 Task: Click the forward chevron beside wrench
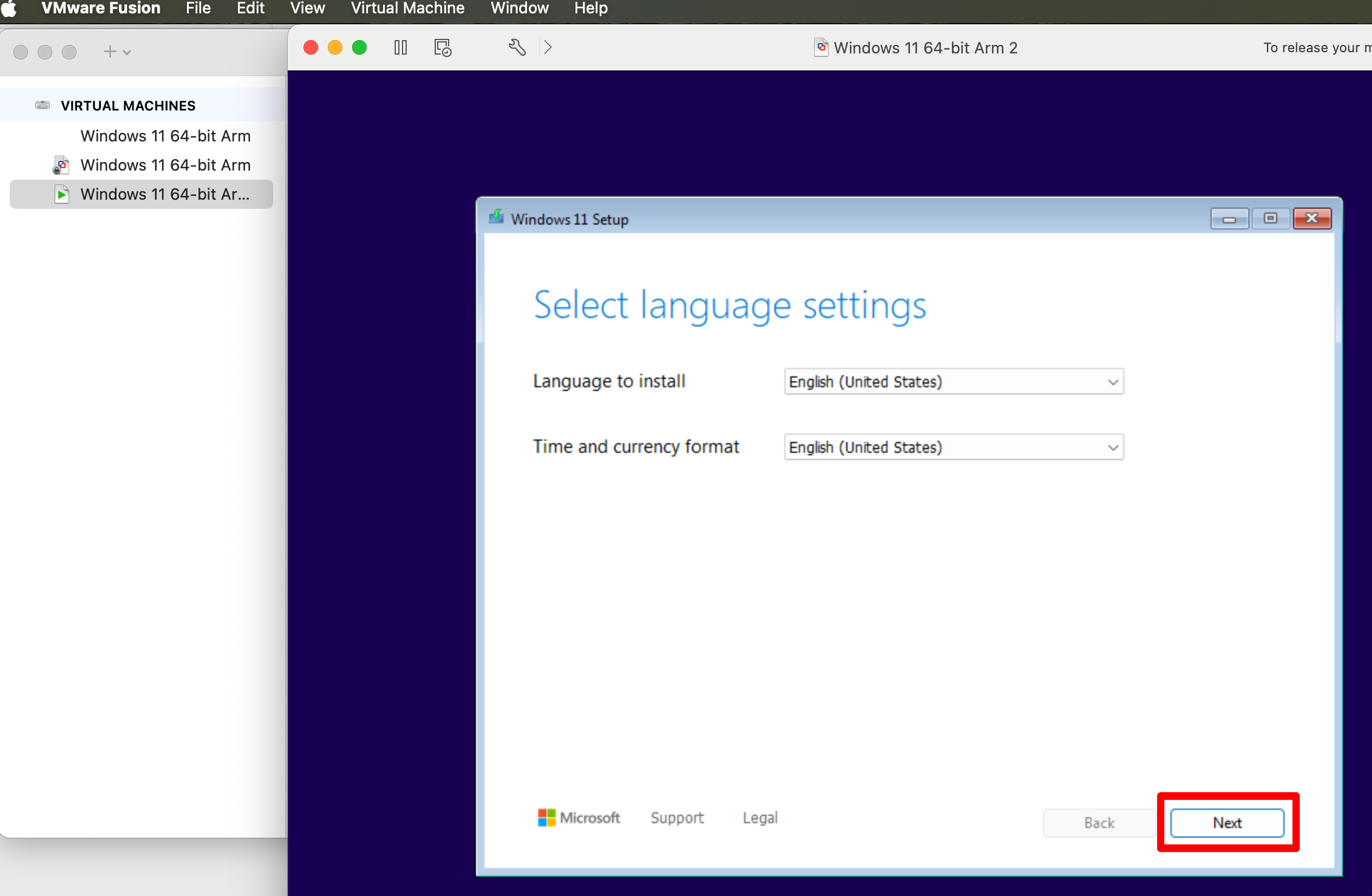tap(548, 47)
